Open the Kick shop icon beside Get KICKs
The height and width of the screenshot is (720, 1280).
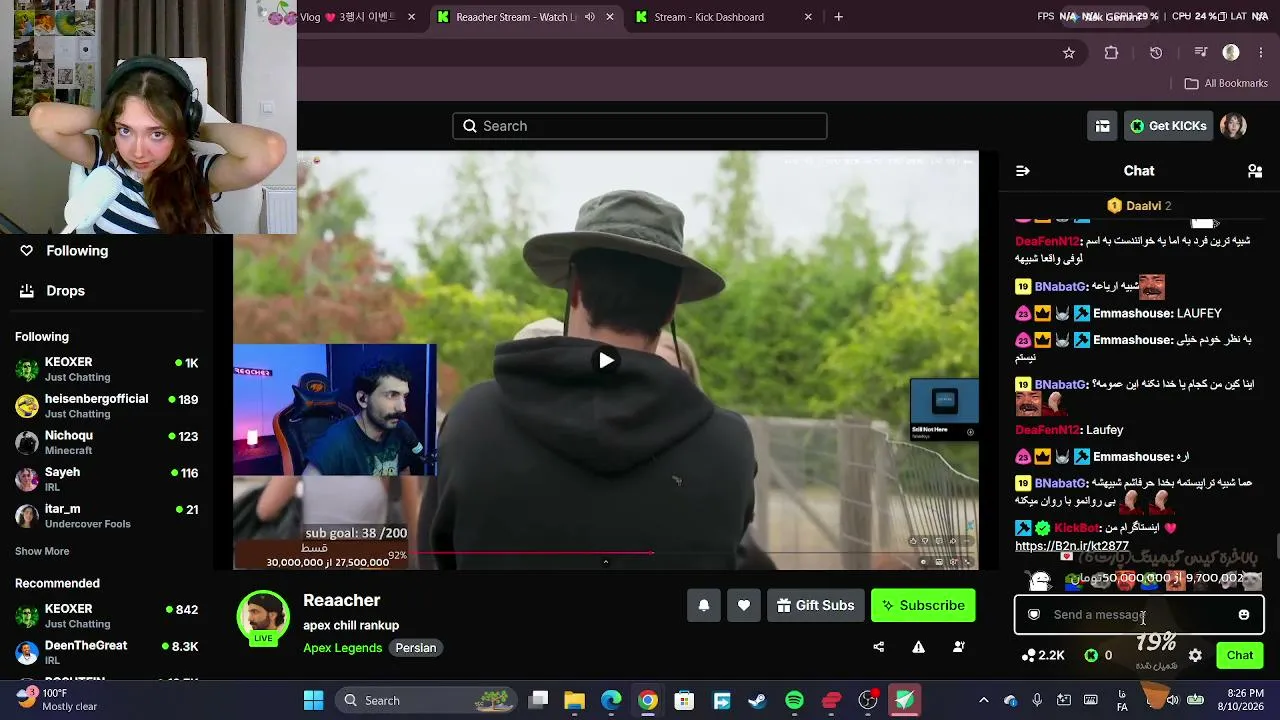click(x=1102, y=126)
